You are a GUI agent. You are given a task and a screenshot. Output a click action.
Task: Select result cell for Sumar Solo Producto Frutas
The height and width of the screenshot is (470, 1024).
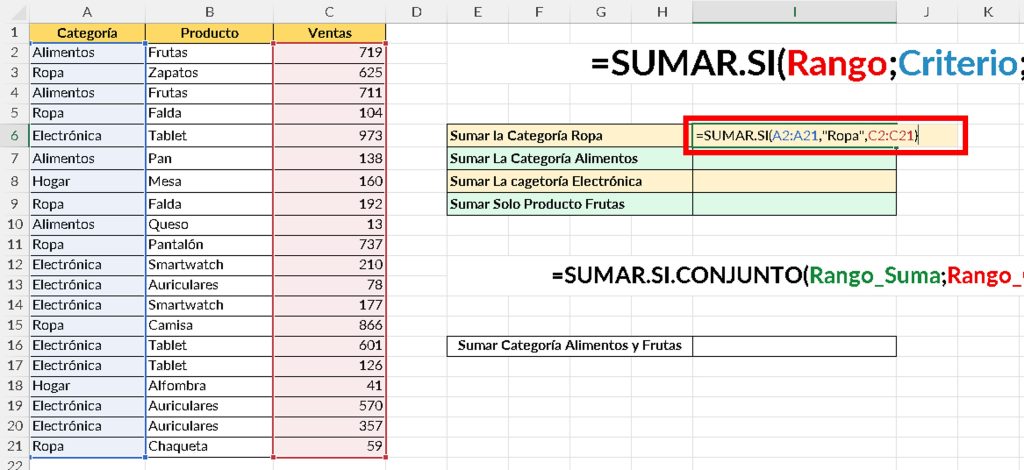pos(794,204)
